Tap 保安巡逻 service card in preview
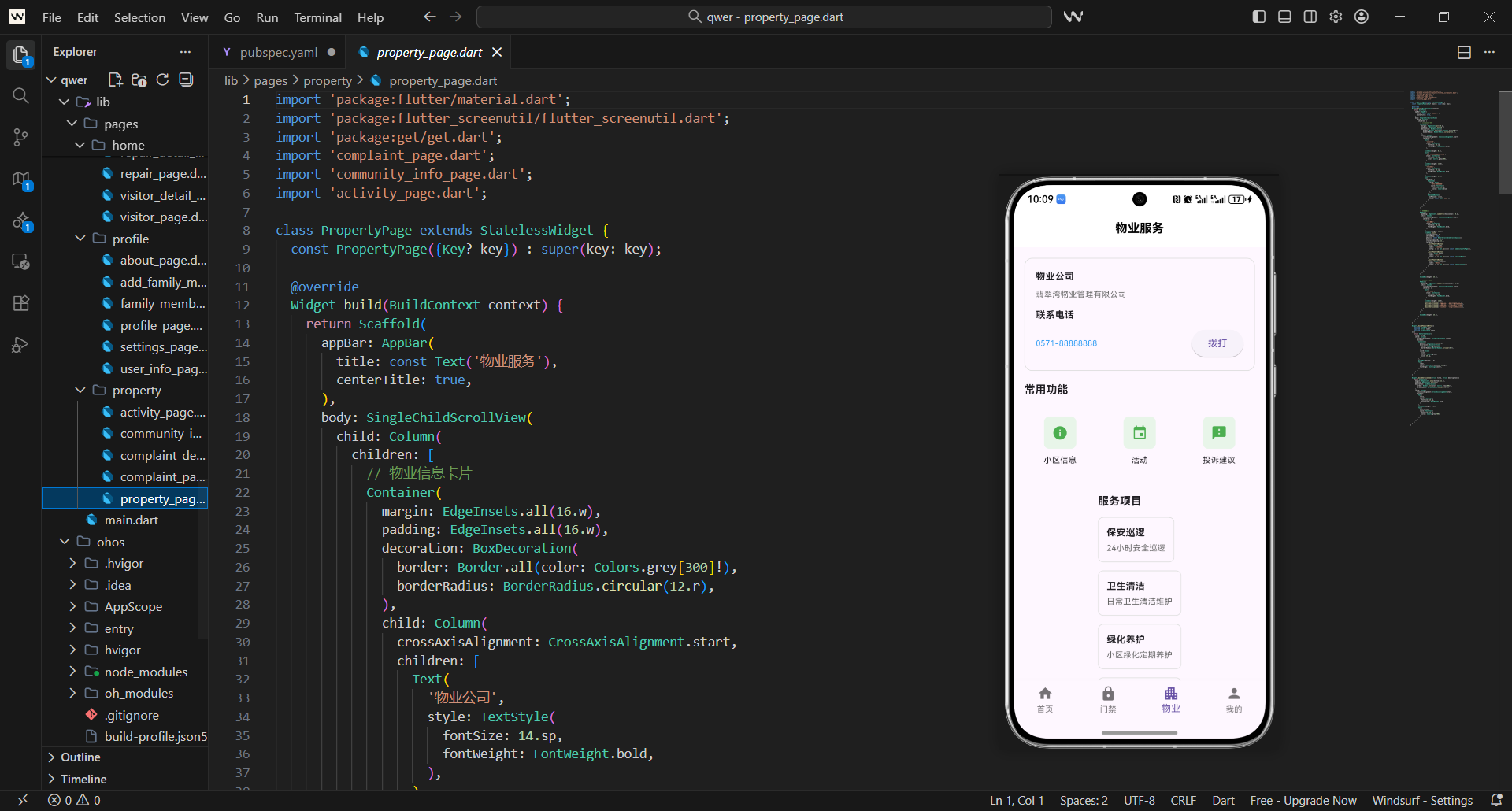This screenshot has height=811, width=1512. [x=1136, y=539]
